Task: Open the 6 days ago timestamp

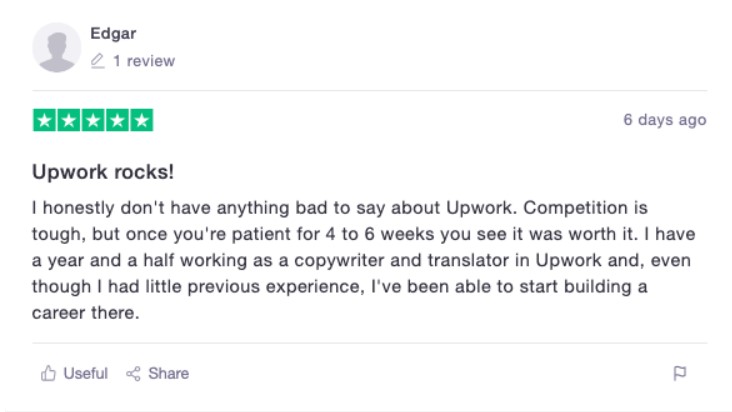Action: pyautogui.click(x=665, y=120)
